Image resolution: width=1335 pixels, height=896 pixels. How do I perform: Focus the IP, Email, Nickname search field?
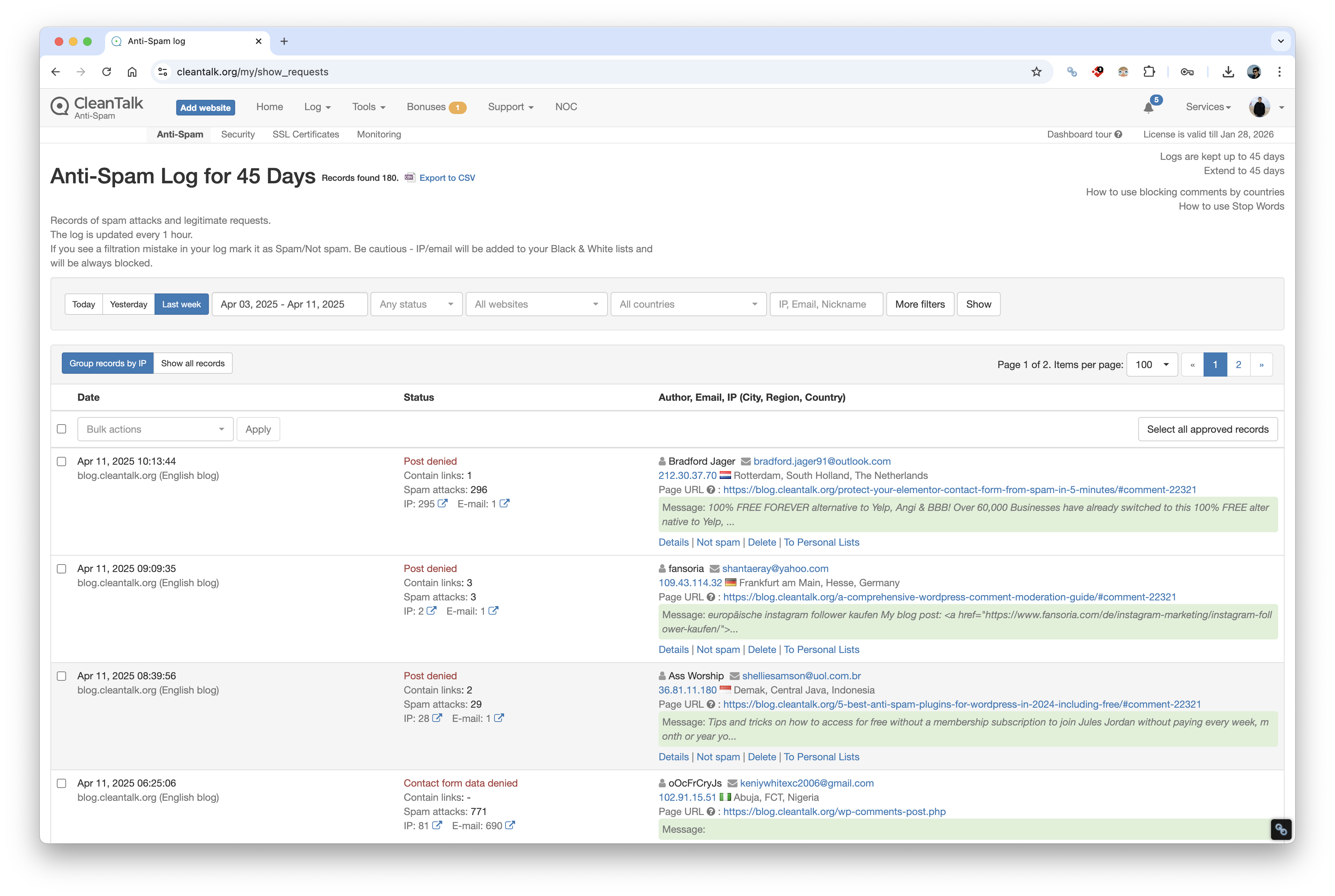(x=826, y=304)
